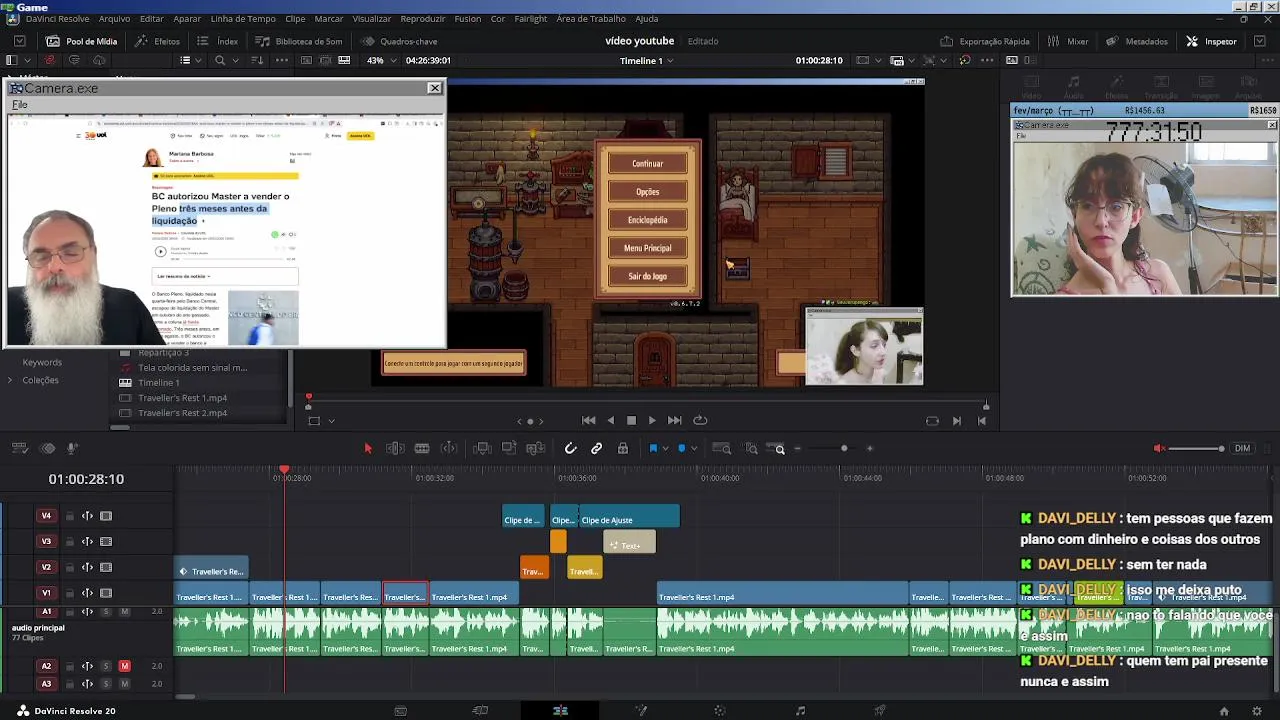Disable video track V3 filmstrip icon
Image resolution: width=1280 pixels, height=720 pixels.
coord(106,542)
